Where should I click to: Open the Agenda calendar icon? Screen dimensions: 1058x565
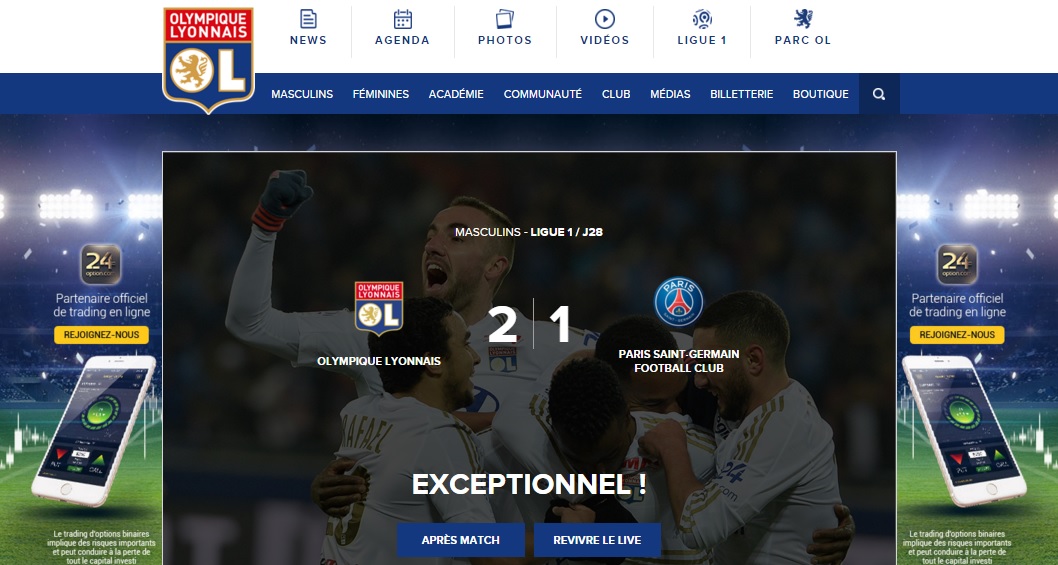click(403, 19)
